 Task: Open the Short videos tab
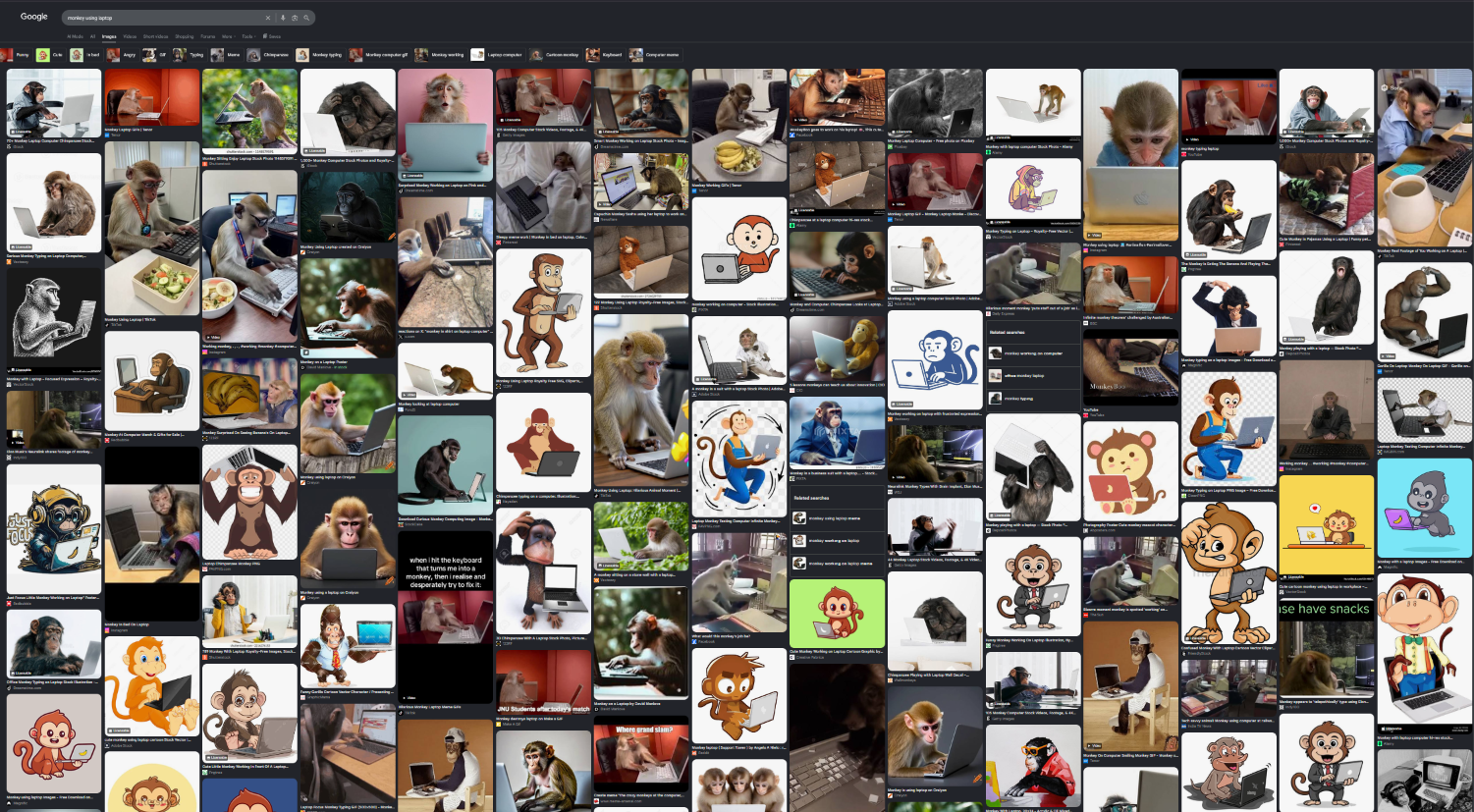click(156, 36)
